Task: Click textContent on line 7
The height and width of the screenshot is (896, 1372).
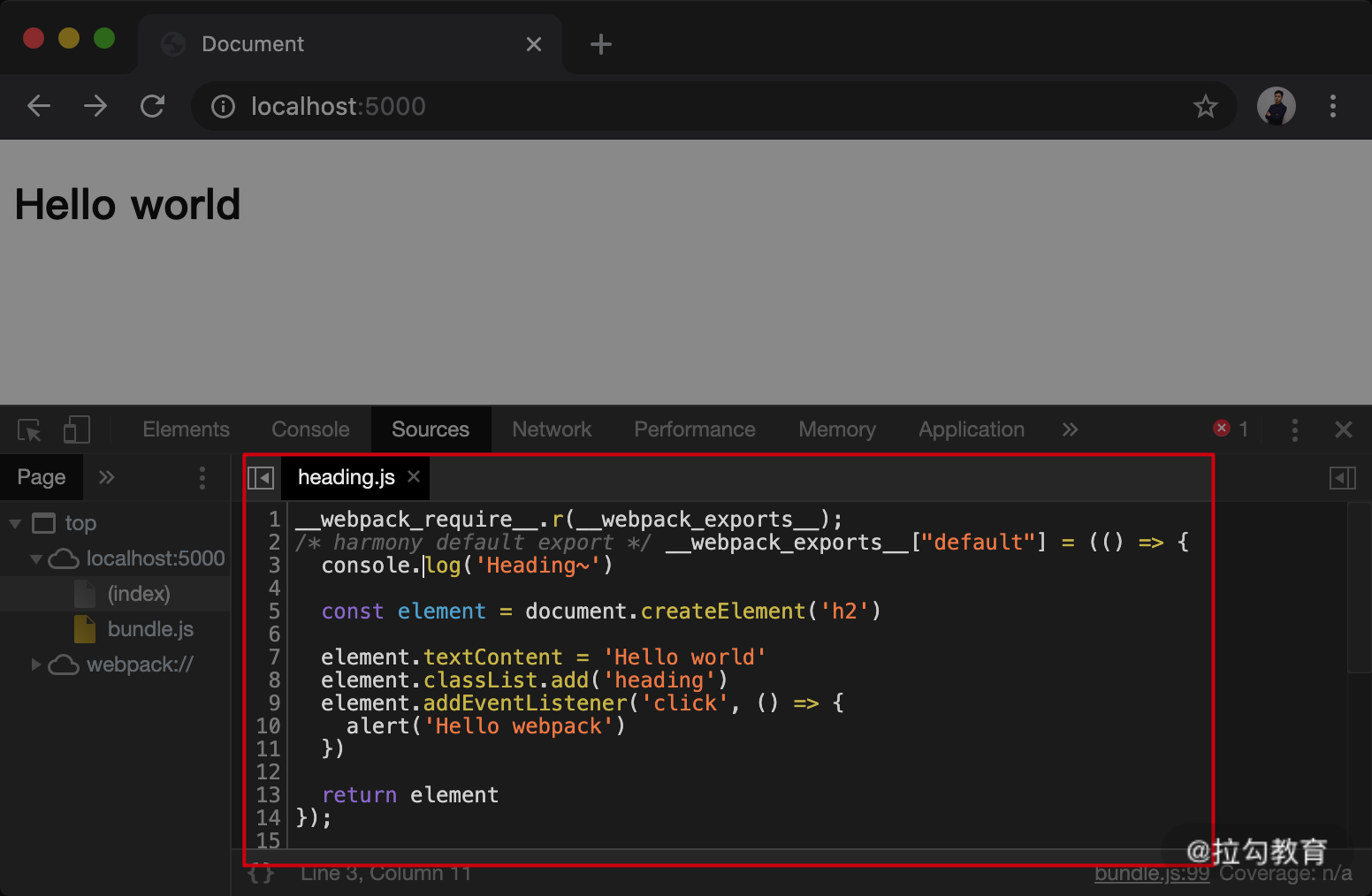Action: tap(492, 657)
